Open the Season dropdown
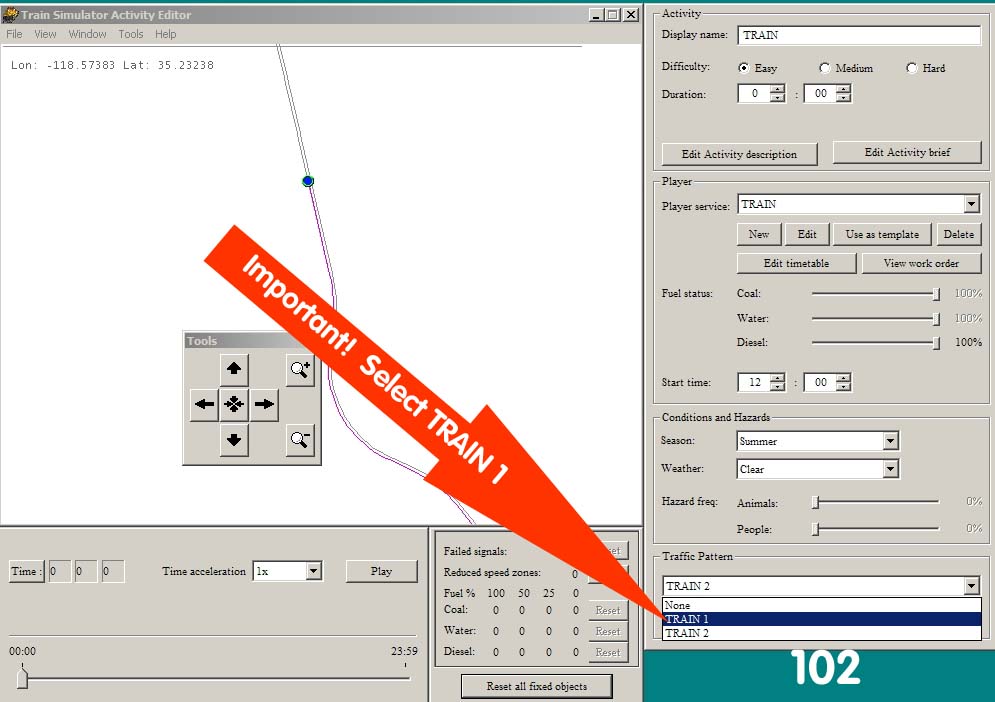The image size is (995, 702). [x=890, y=440]
